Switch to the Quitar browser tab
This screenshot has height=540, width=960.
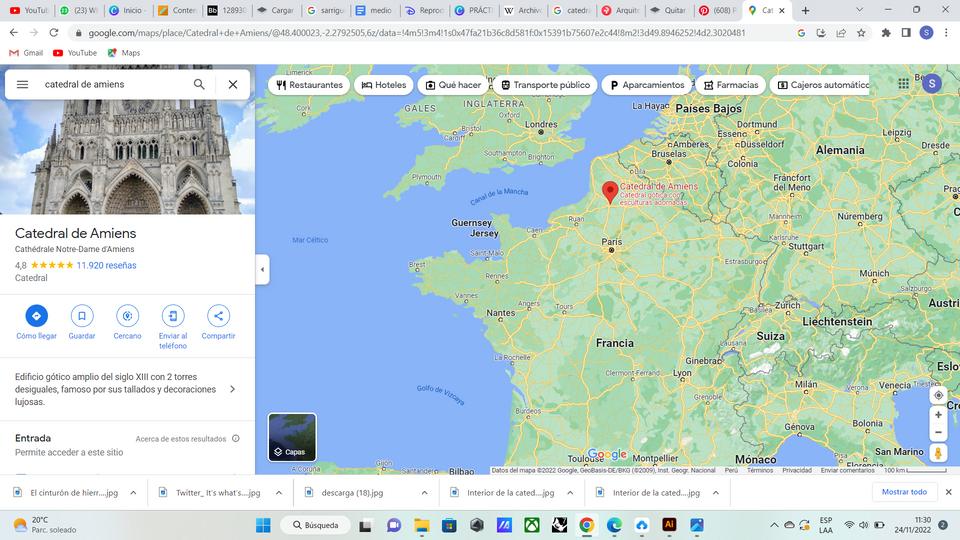[x=669, y=10]
